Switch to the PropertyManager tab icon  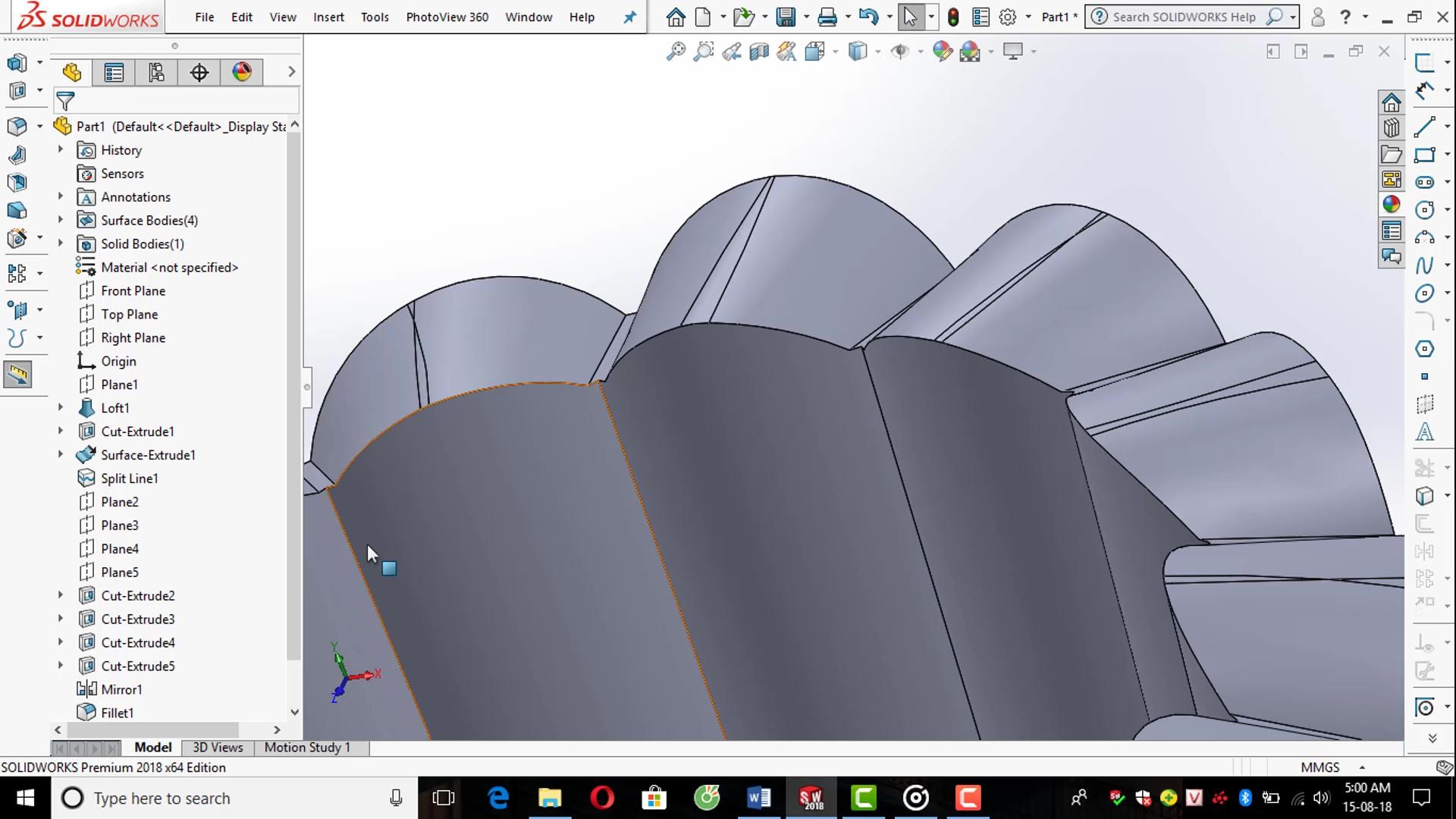(114, 73)
